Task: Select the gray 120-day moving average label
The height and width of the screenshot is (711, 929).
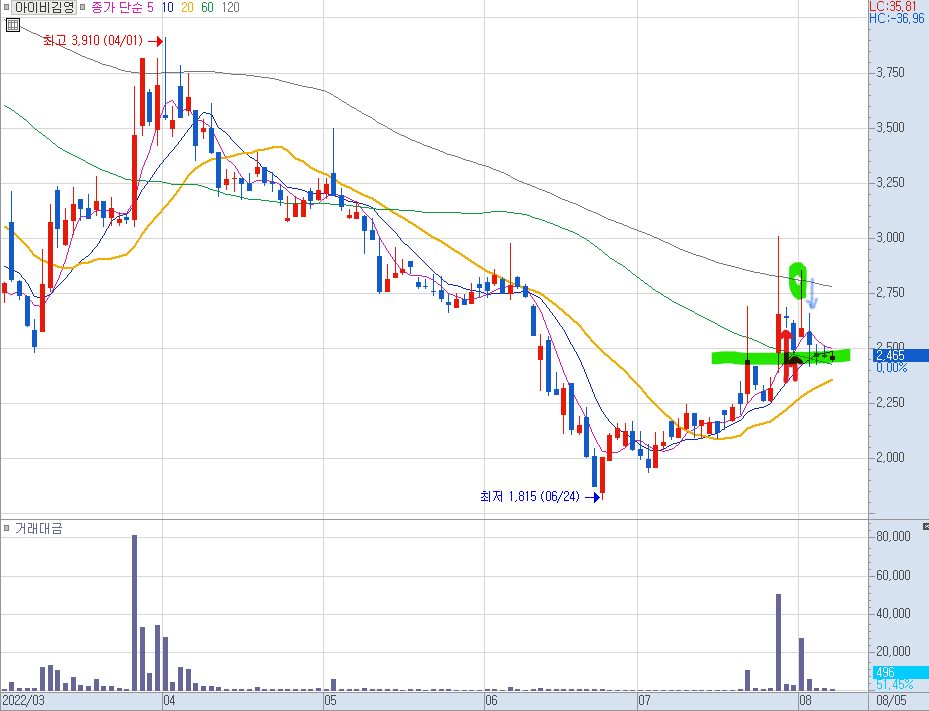Action: pos(230,7)
